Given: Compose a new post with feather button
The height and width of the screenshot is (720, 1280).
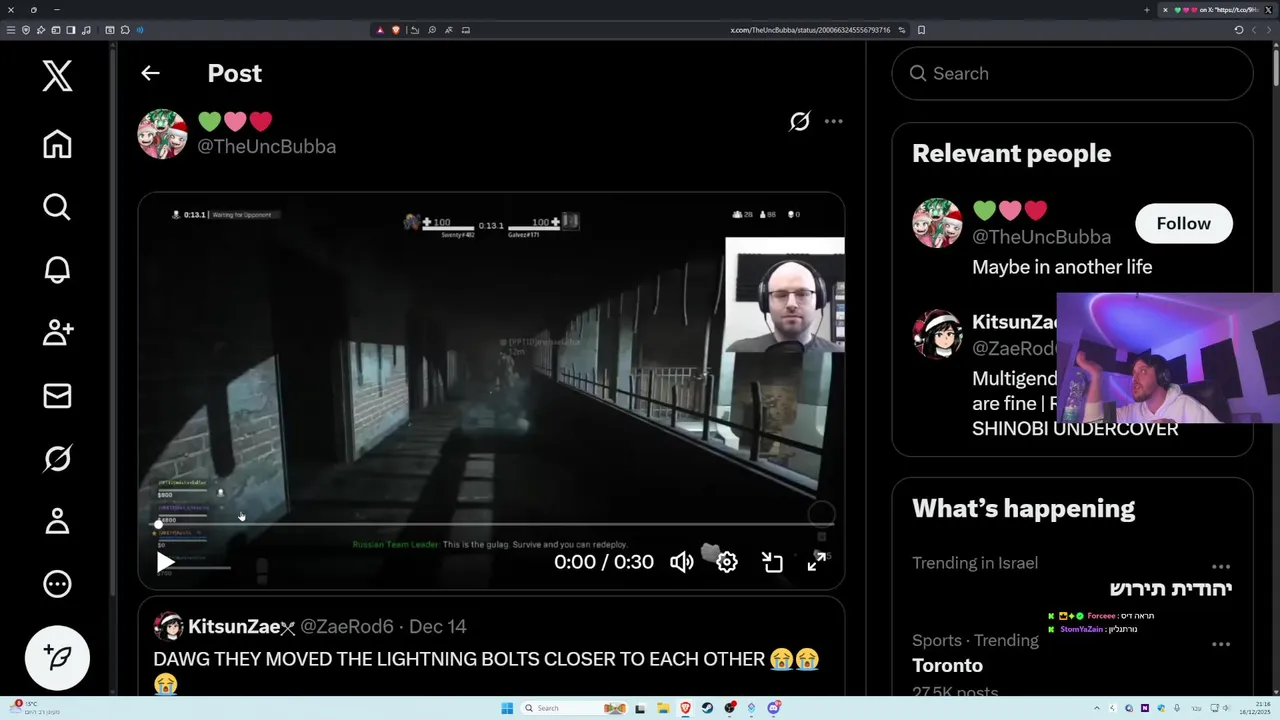Looking at the screenshot, I should click(57, 657).
